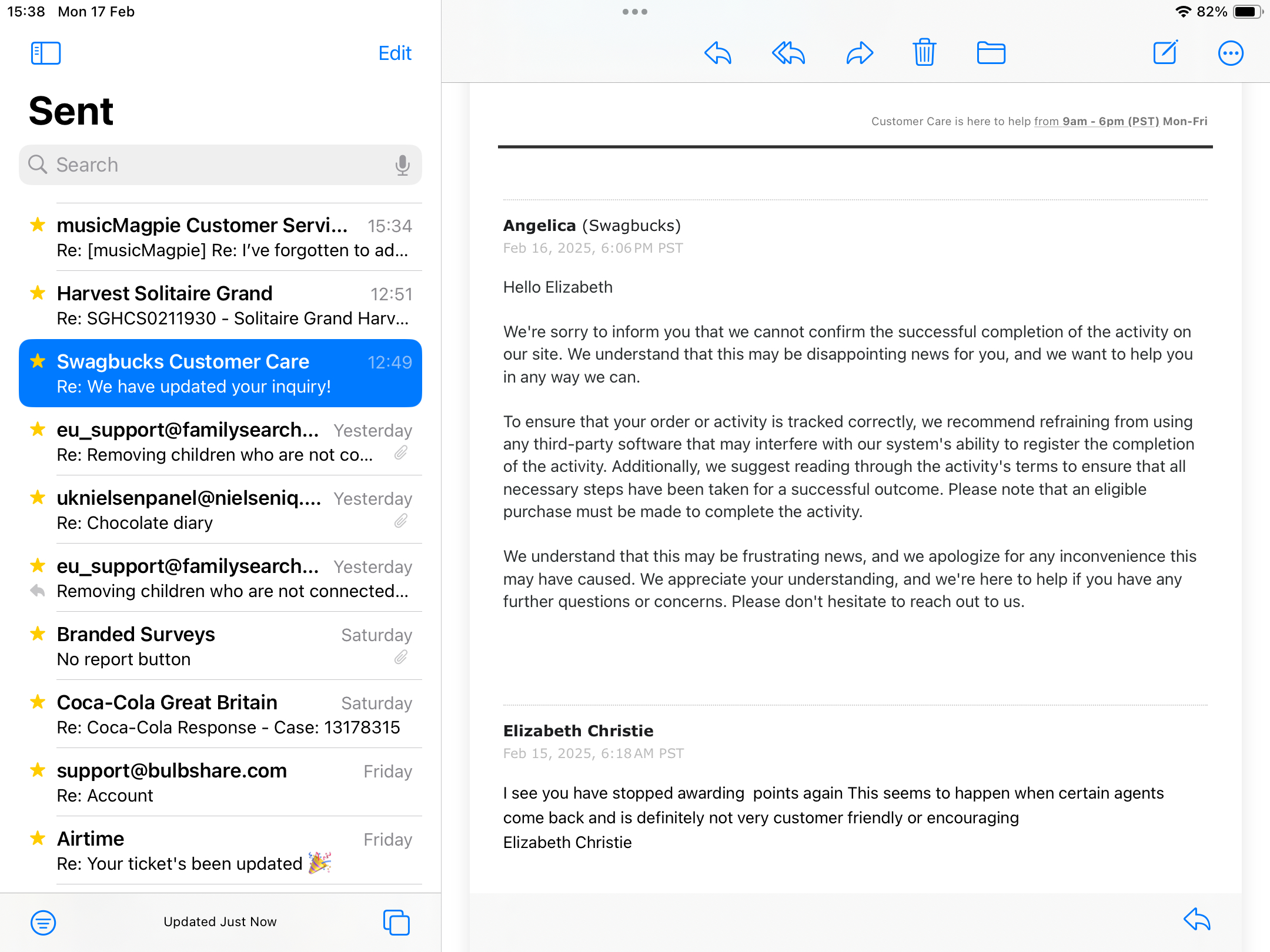Screen dimensions: 1270x952
Task: Delete the message with the trash icon
Action: tap(924, 53)
